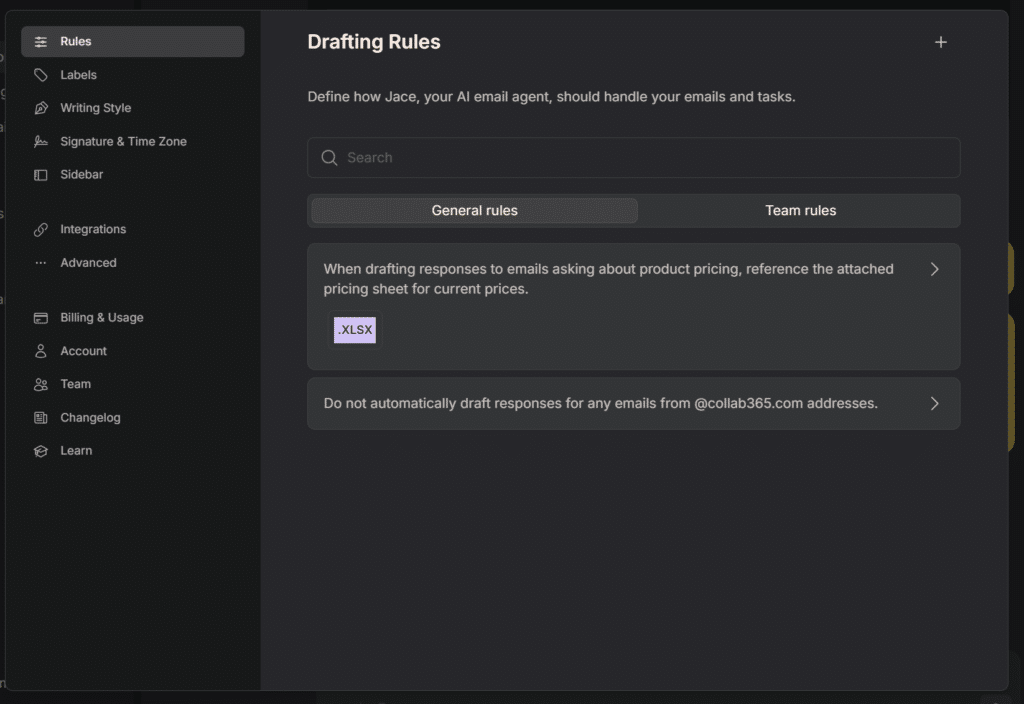Click the Team people icon
Screen dimensions: 1024x704
click(41, 385)
